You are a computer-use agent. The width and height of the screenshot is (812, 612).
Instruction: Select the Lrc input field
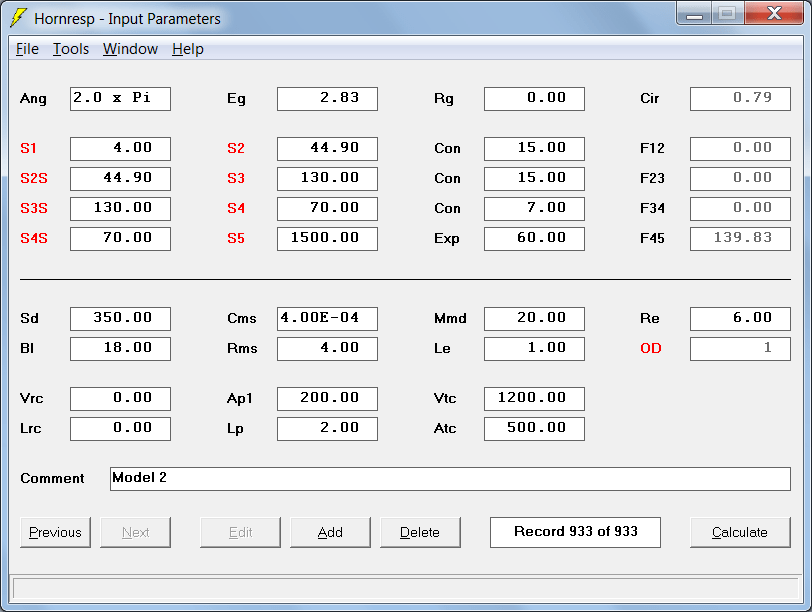(120, 429)
